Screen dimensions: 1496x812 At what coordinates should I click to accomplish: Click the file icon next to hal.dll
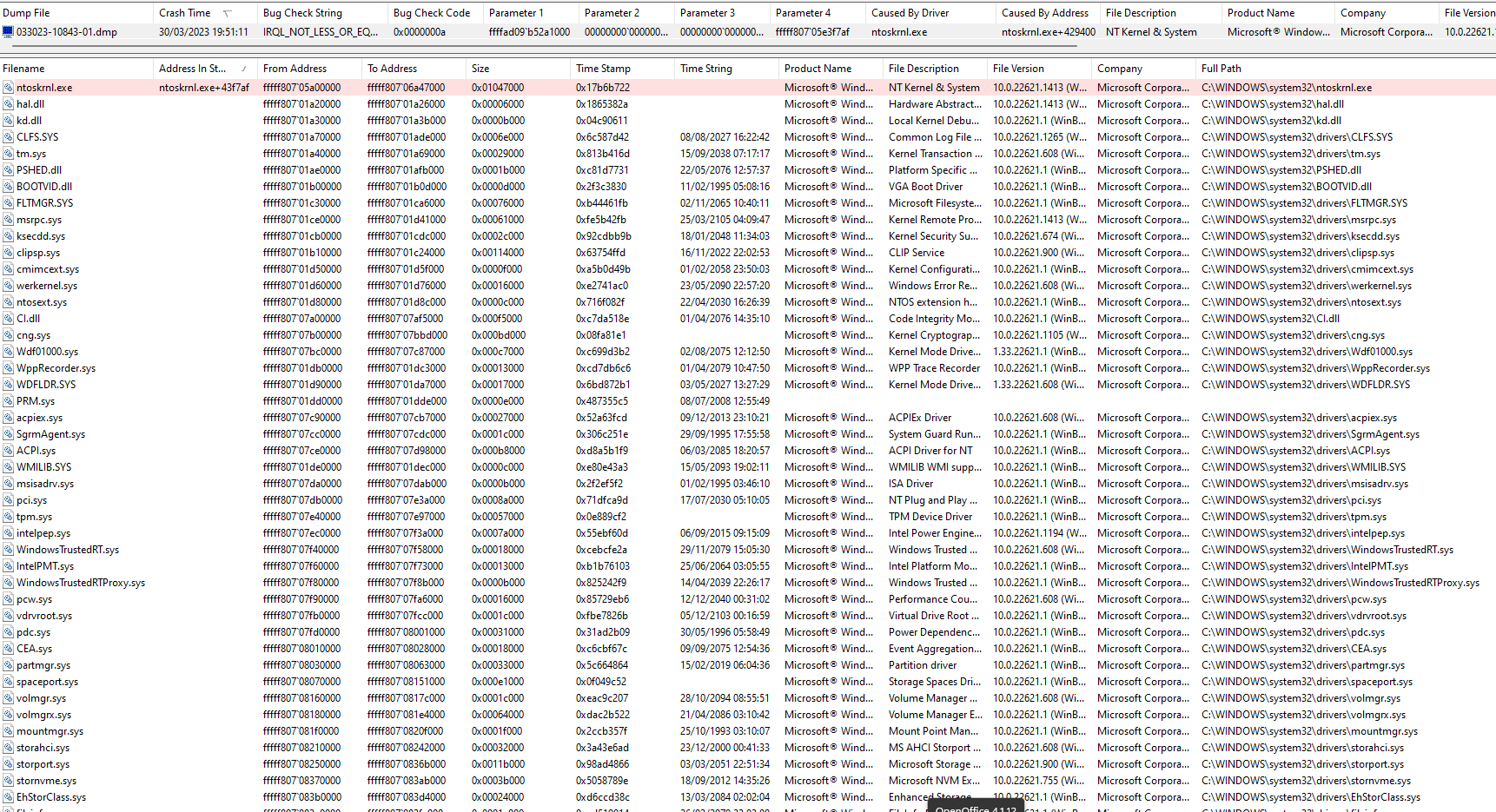point(8,104)
